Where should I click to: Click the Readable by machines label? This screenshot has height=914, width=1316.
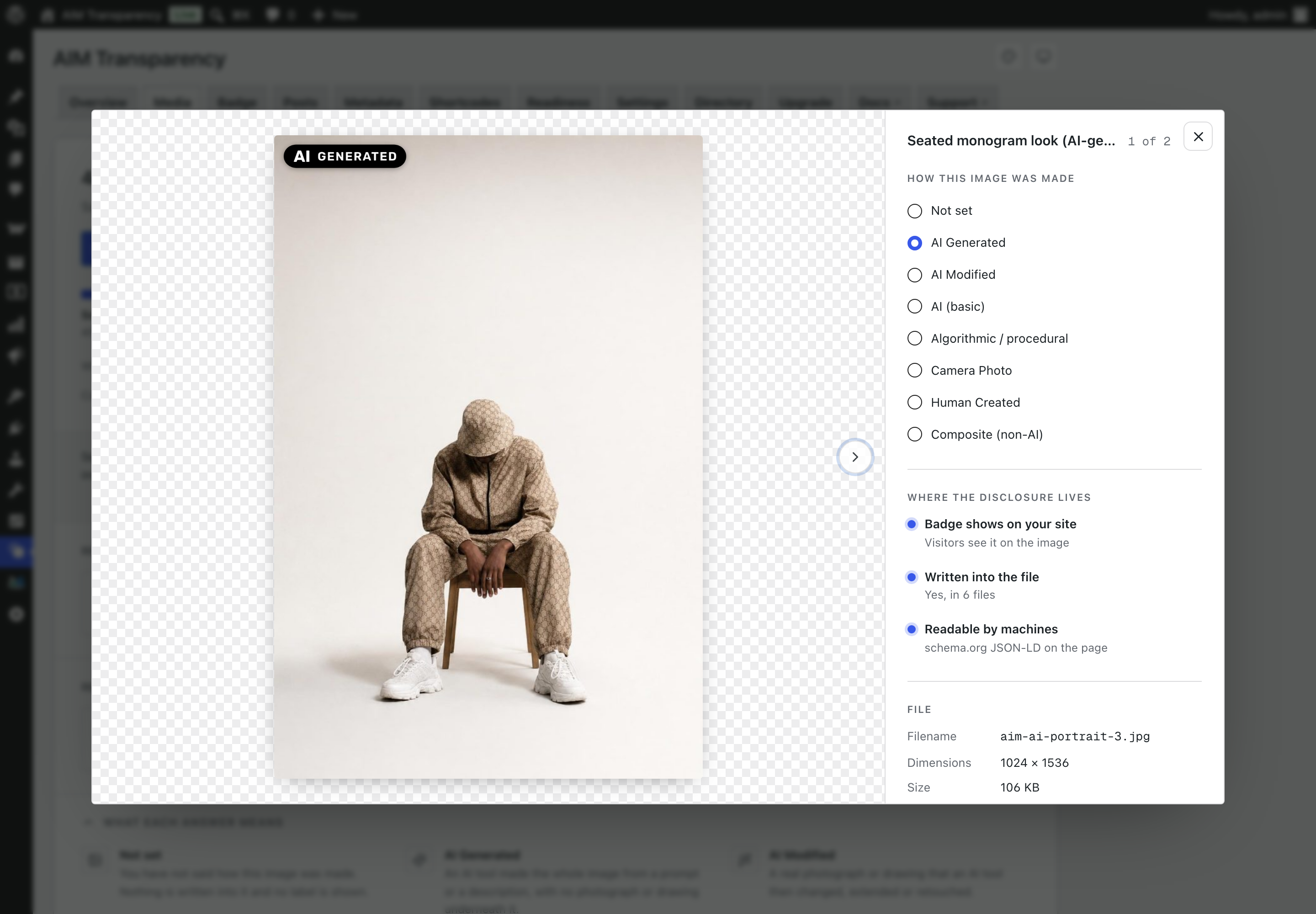(991, 629)
